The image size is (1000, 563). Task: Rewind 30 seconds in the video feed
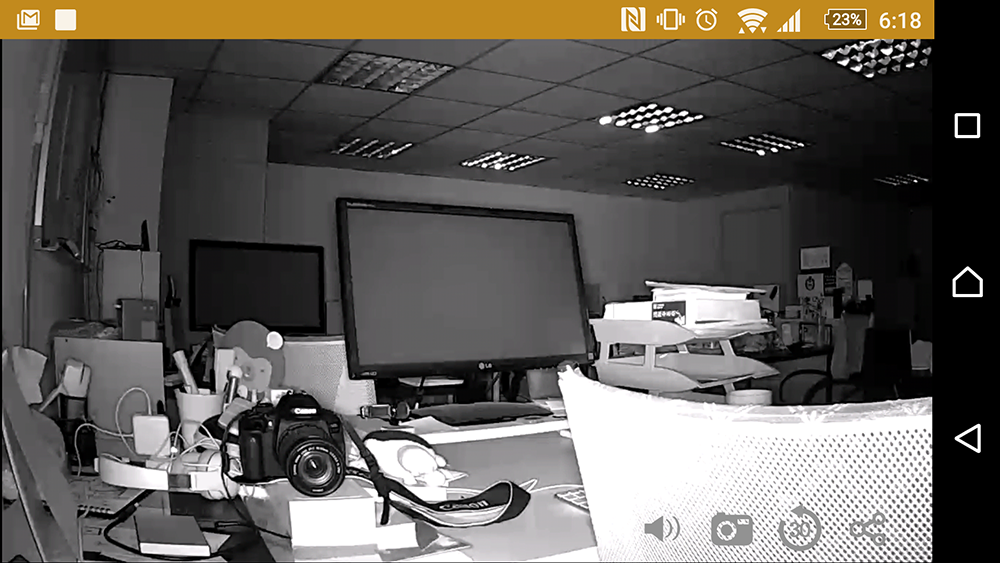(800, 528)
